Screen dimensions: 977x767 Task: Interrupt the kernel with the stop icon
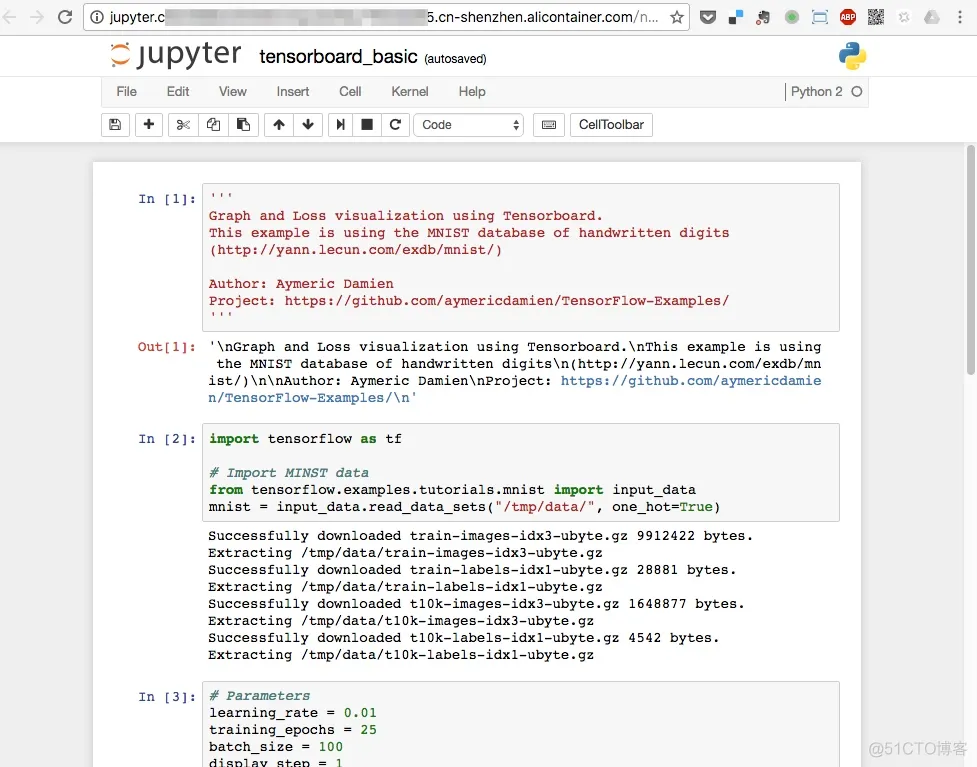[367, 125]
